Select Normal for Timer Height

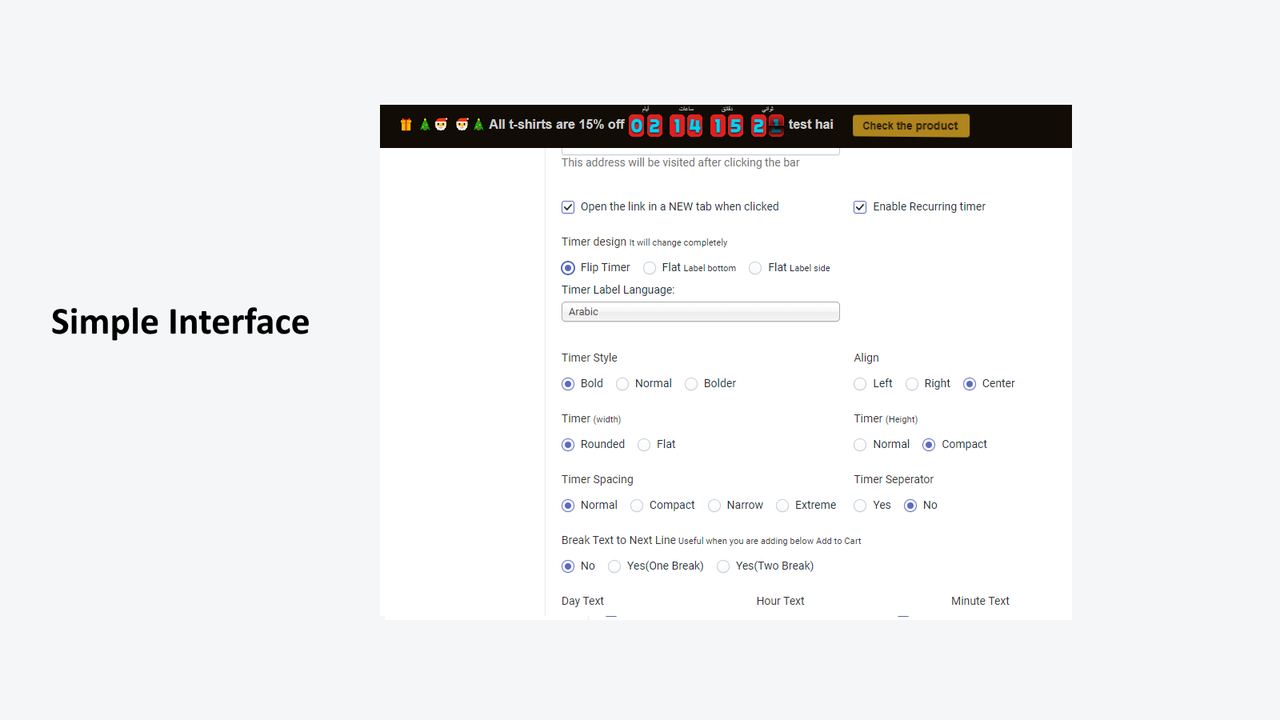[x=860, y=445]
